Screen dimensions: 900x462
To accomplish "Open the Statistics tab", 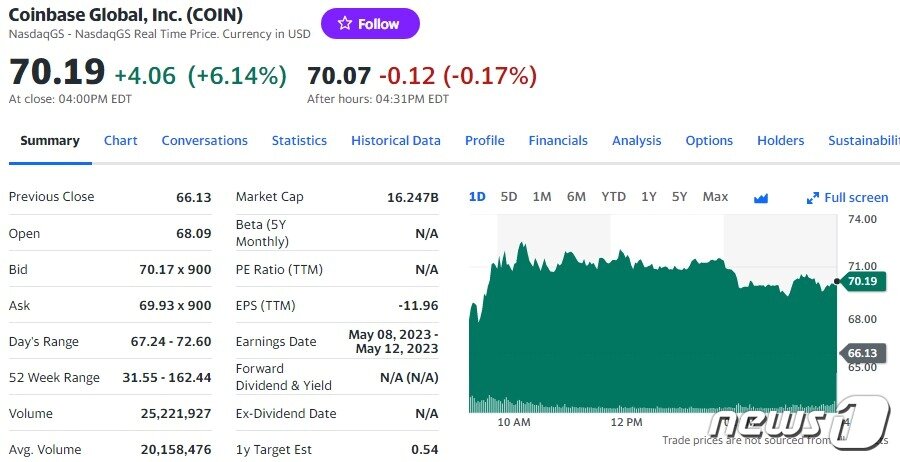I will click(x=299, y=141).
